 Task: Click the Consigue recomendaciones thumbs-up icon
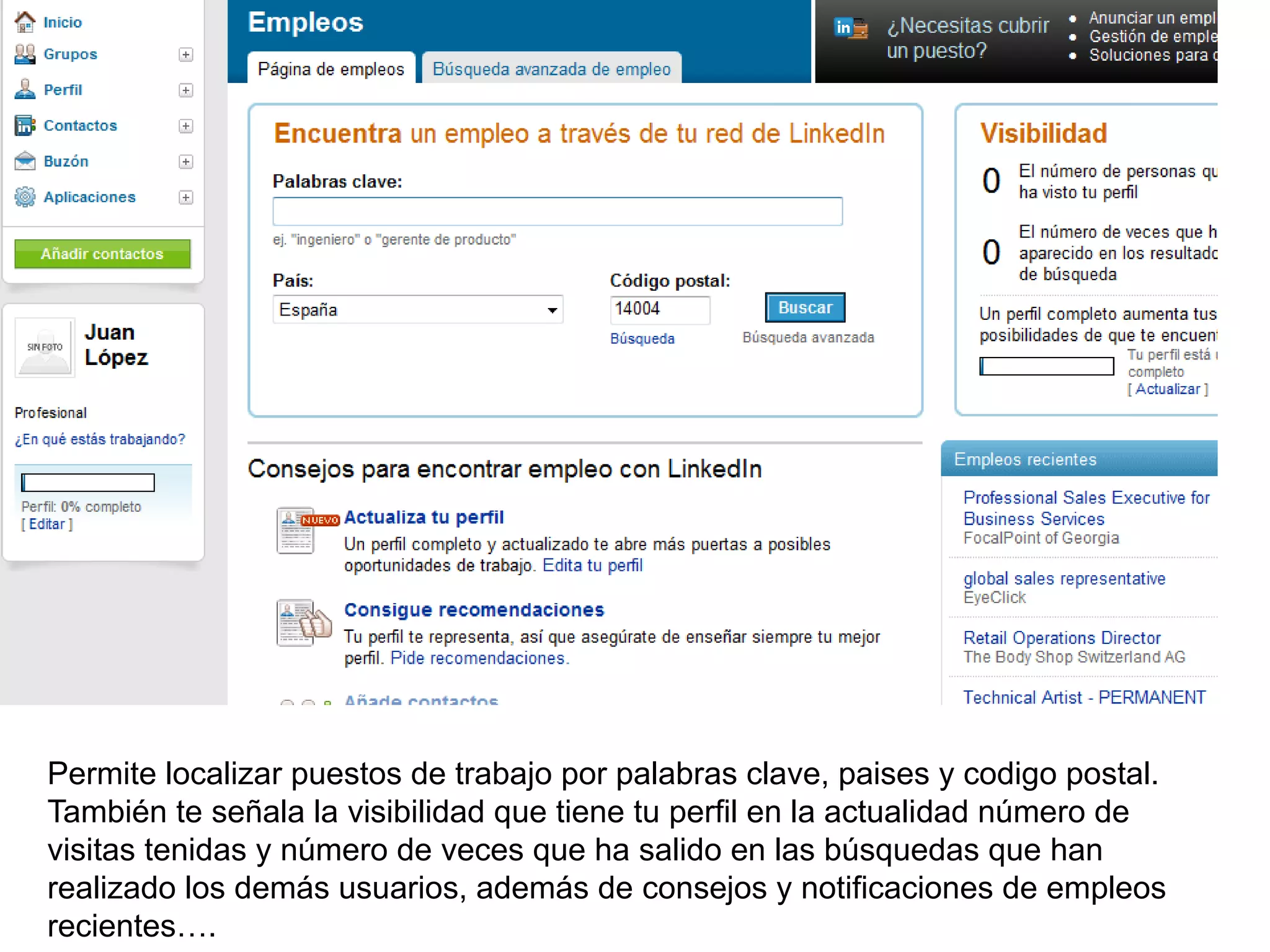[x=304, y=623]
